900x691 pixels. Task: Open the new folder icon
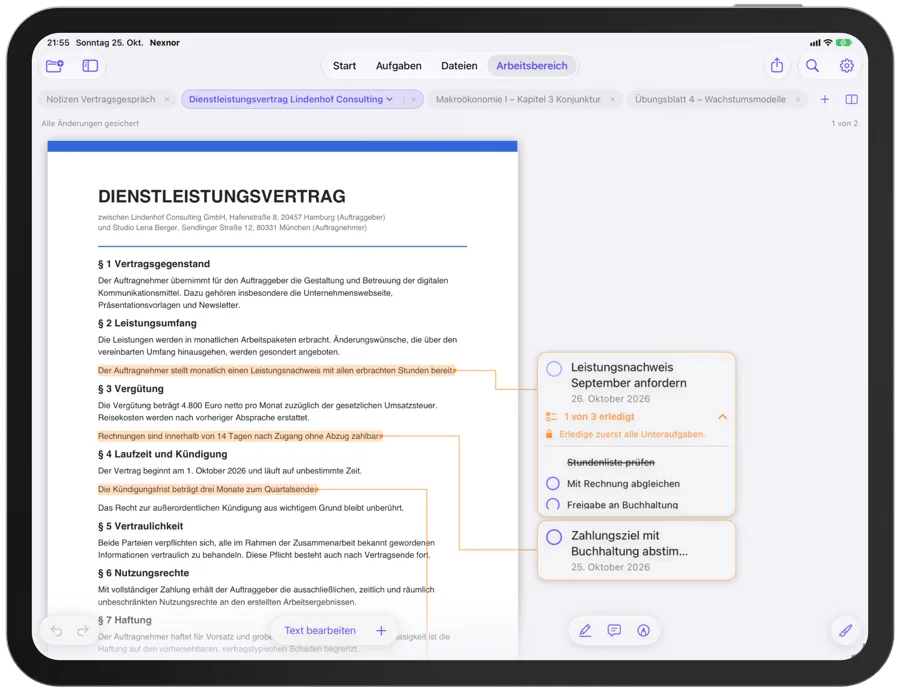(55, 66)
